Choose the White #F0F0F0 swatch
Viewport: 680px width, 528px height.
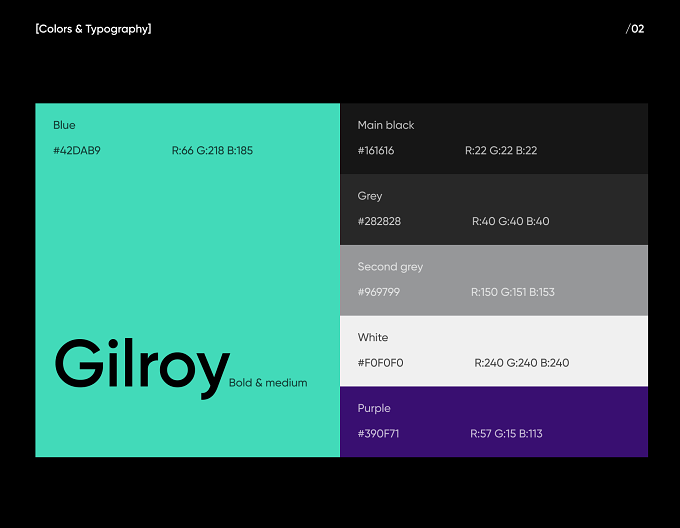(494, 351)
